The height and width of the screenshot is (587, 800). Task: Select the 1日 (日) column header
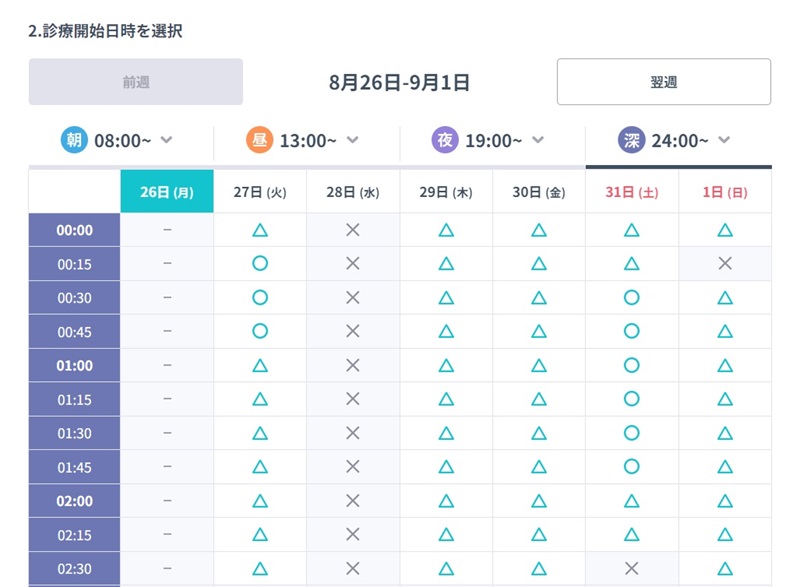point(725,192)
